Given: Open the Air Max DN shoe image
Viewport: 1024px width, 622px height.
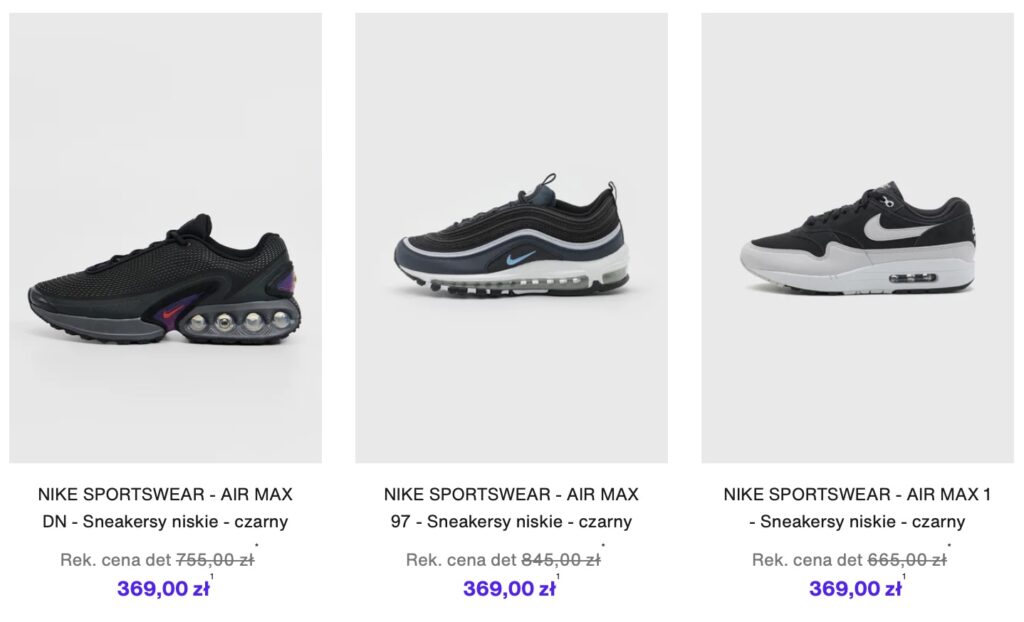Looking at the screenshot, I should point(165,238).
